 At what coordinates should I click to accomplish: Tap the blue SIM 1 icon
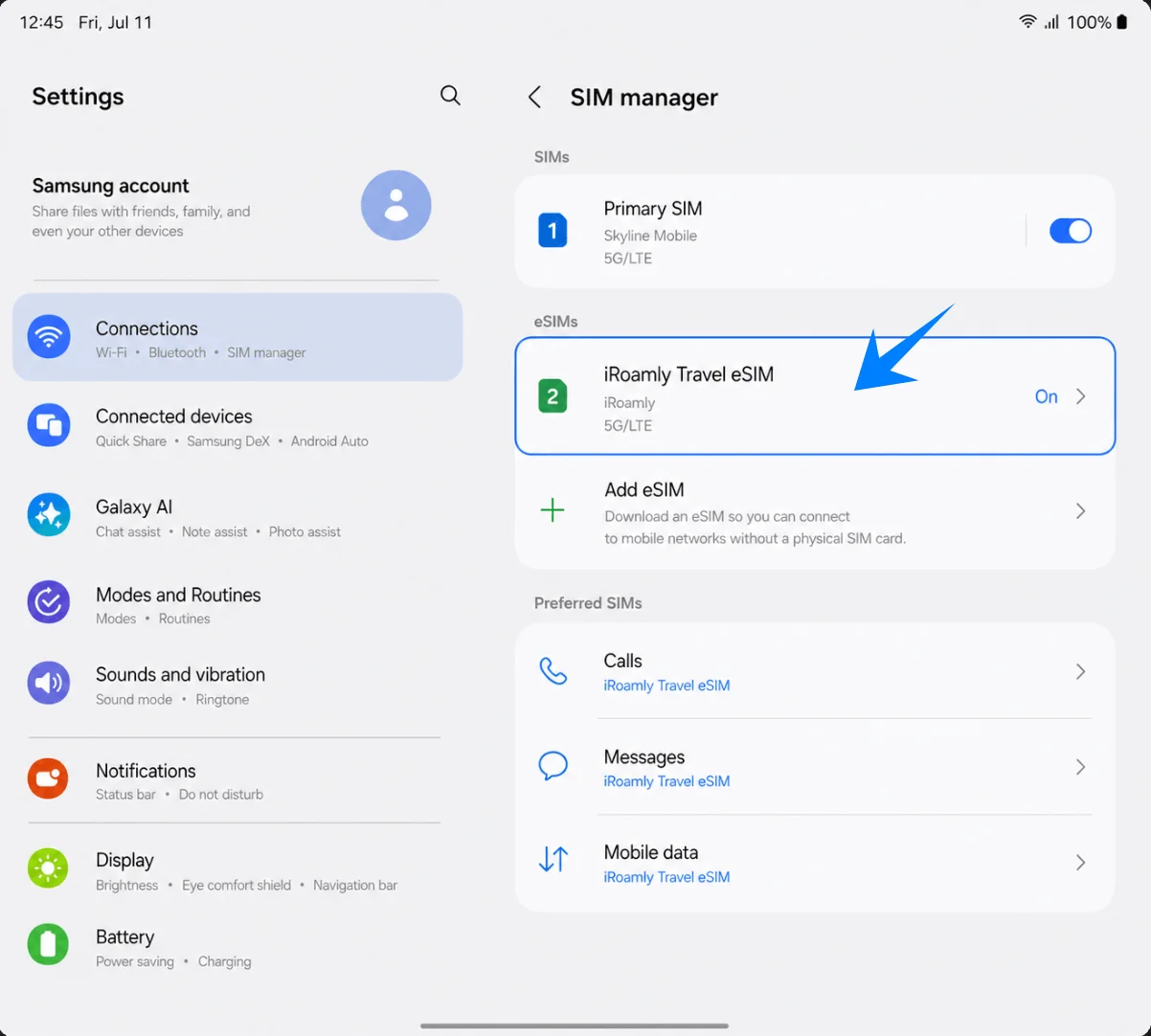coord(553,231)
